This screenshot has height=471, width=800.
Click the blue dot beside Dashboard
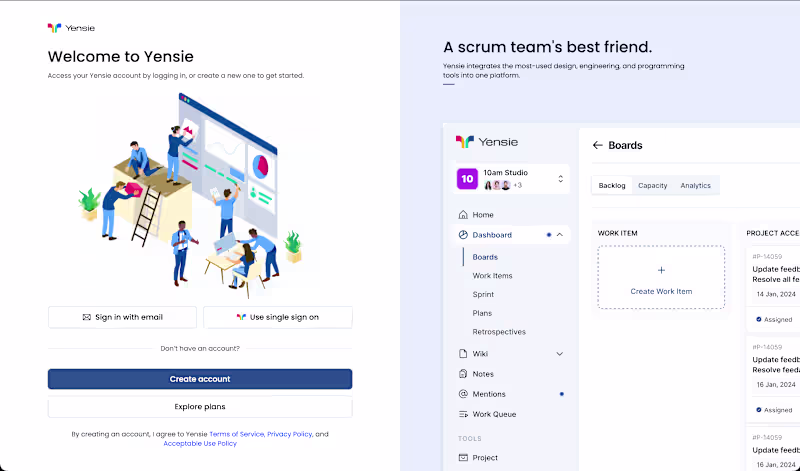point(549,235)
